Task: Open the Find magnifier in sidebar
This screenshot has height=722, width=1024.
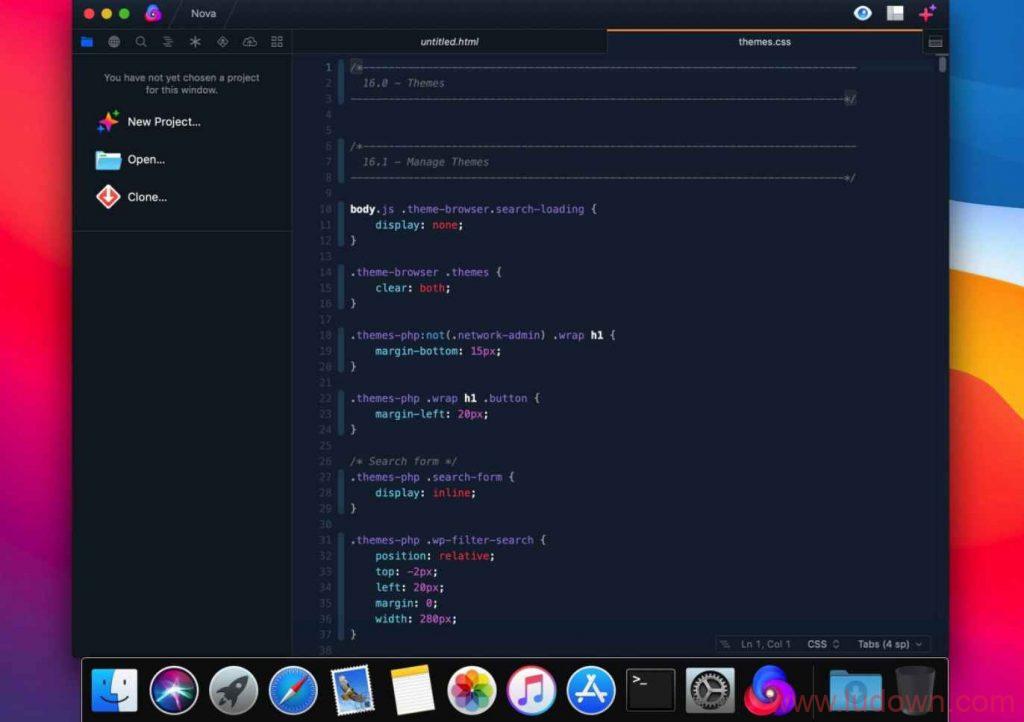Action: pyautogui.click(x=141, y=42)
